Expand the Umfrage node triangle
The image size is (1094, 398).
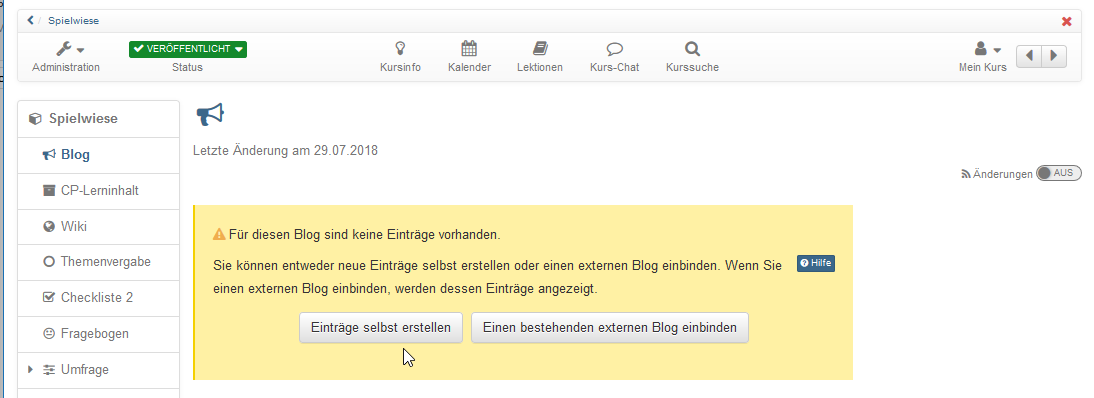(30, 369)
